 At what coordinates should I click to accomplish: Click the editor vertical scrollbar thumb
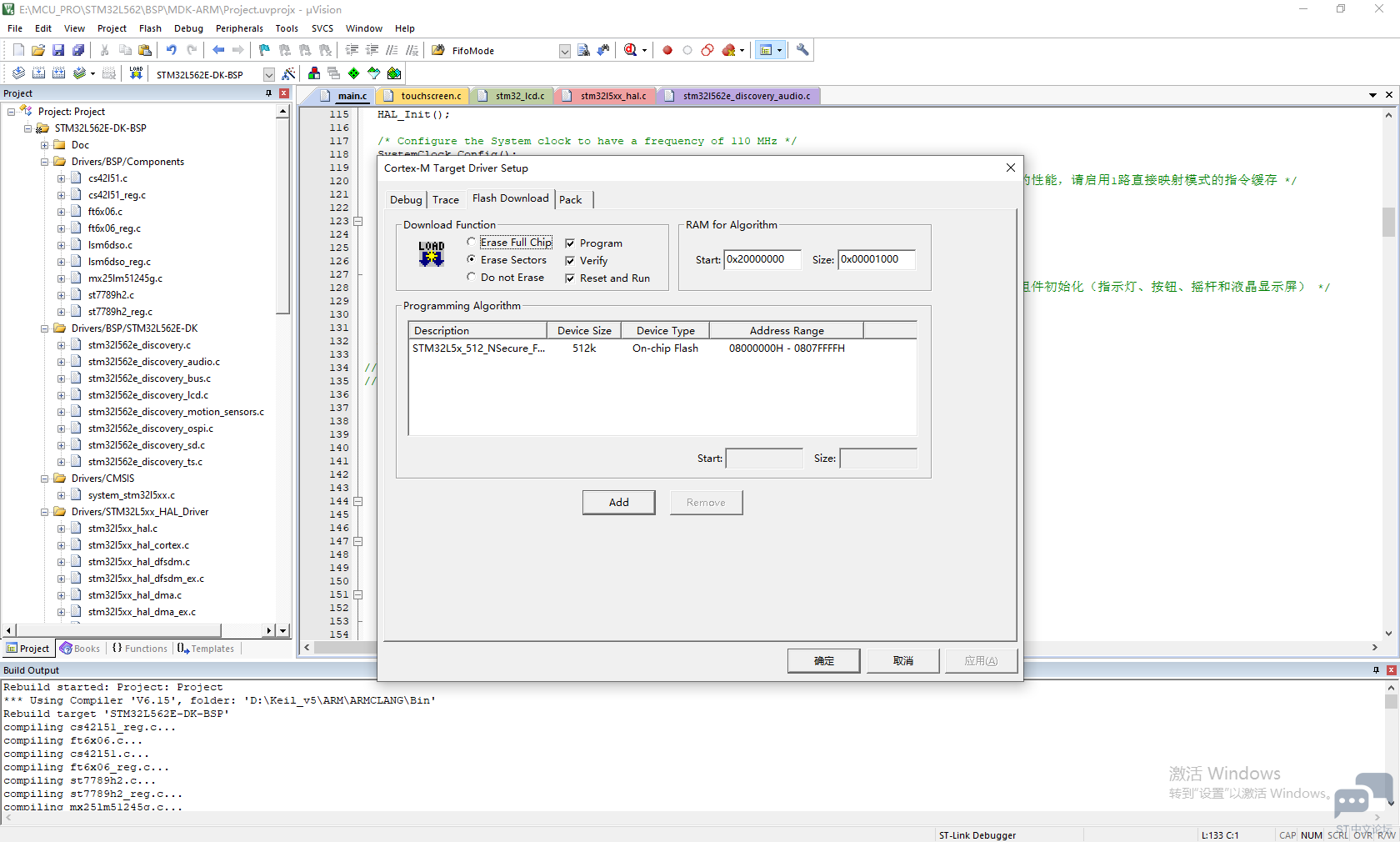tap(1388, 222)
